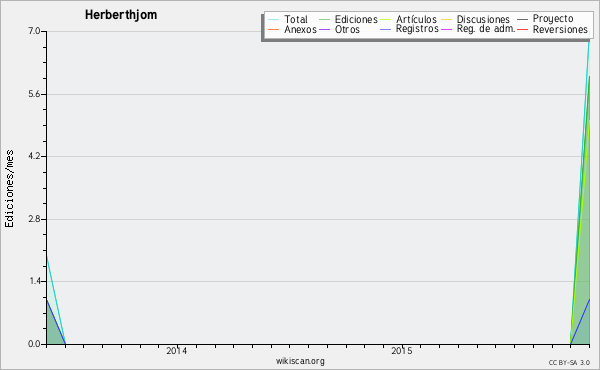Select the Registros legend entry
Screen dimensions: 600x370
pos(409,29)
